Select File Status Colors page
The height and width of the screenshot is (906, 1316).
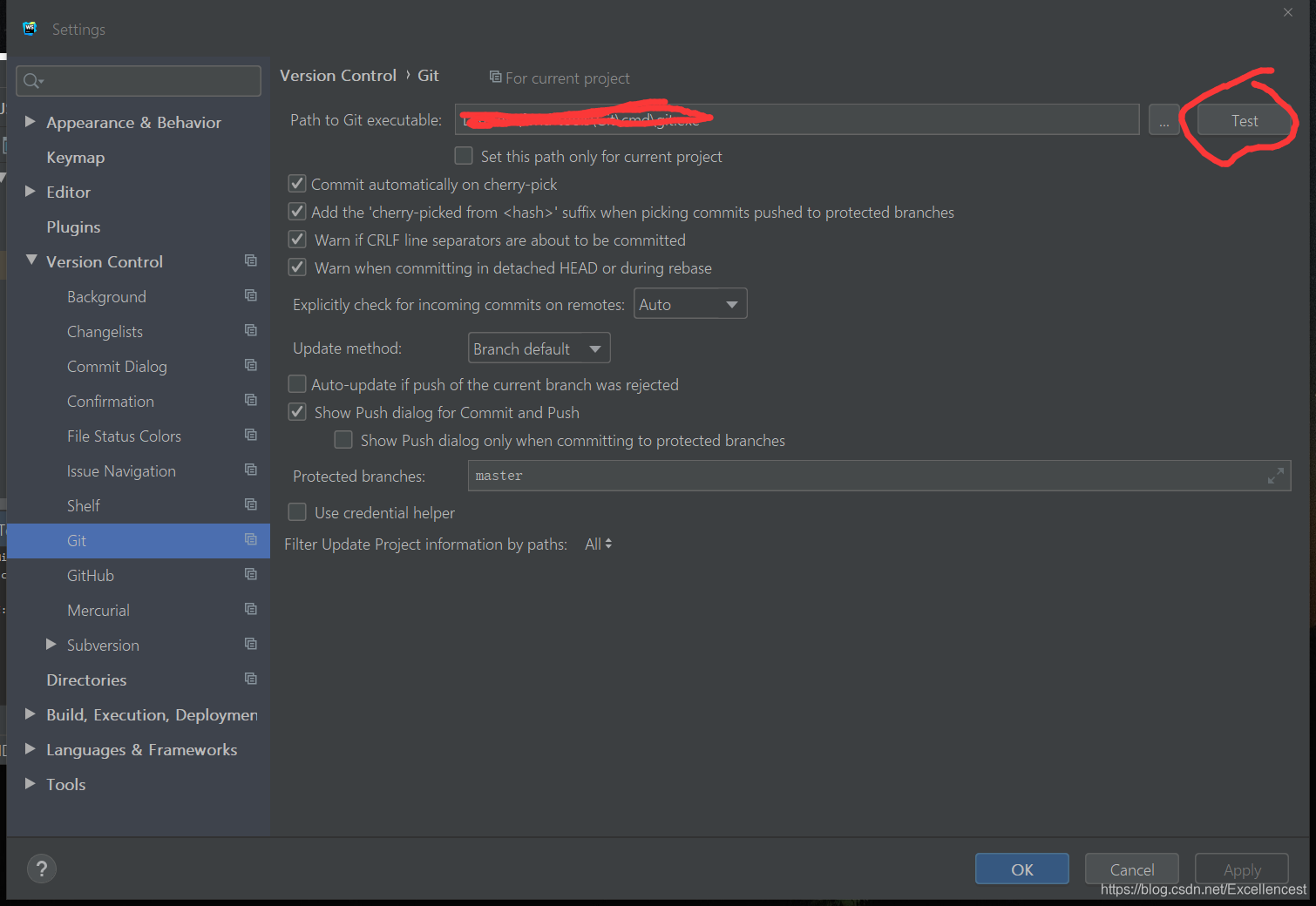[x=124, y=436]
